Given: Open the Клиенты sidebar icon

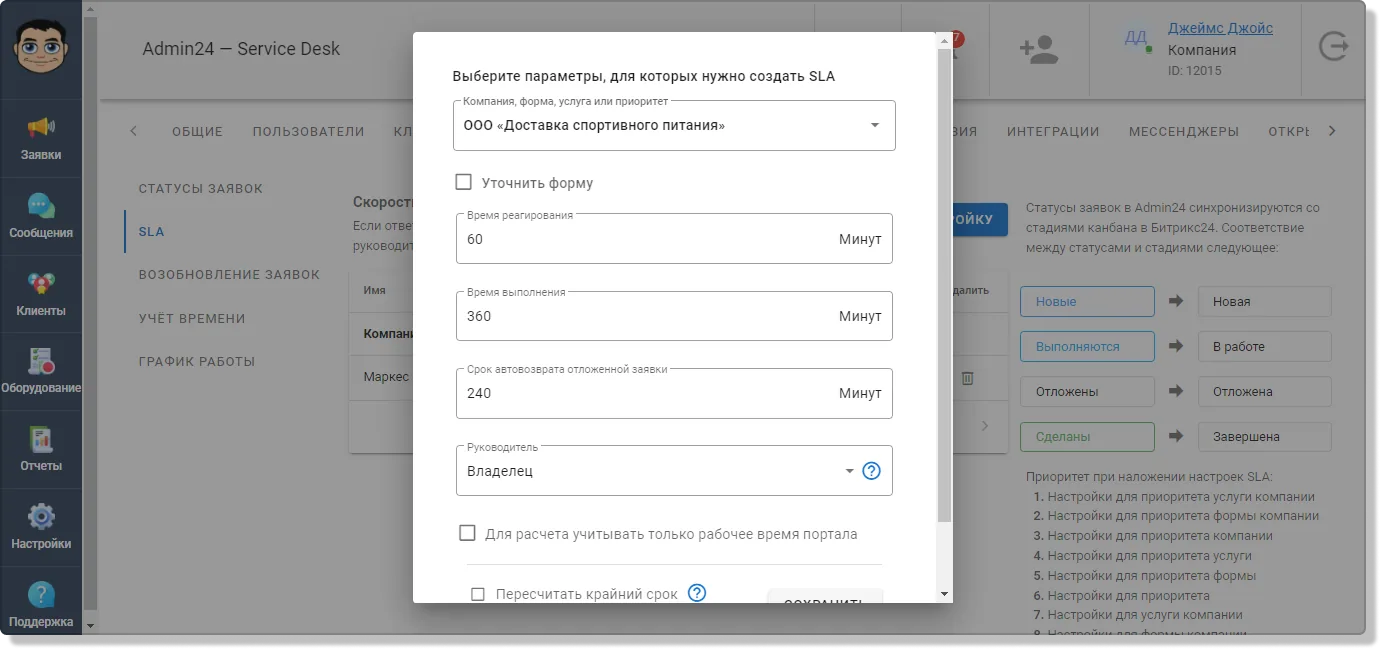Looking at the screenshot, I should (x=41, y=284).
